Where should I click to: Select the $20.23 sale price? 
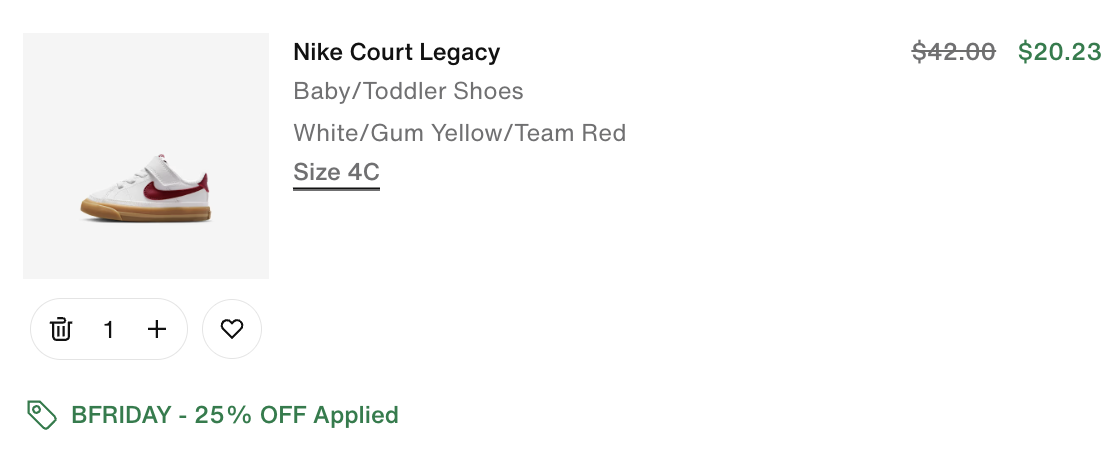(1059, 52)
